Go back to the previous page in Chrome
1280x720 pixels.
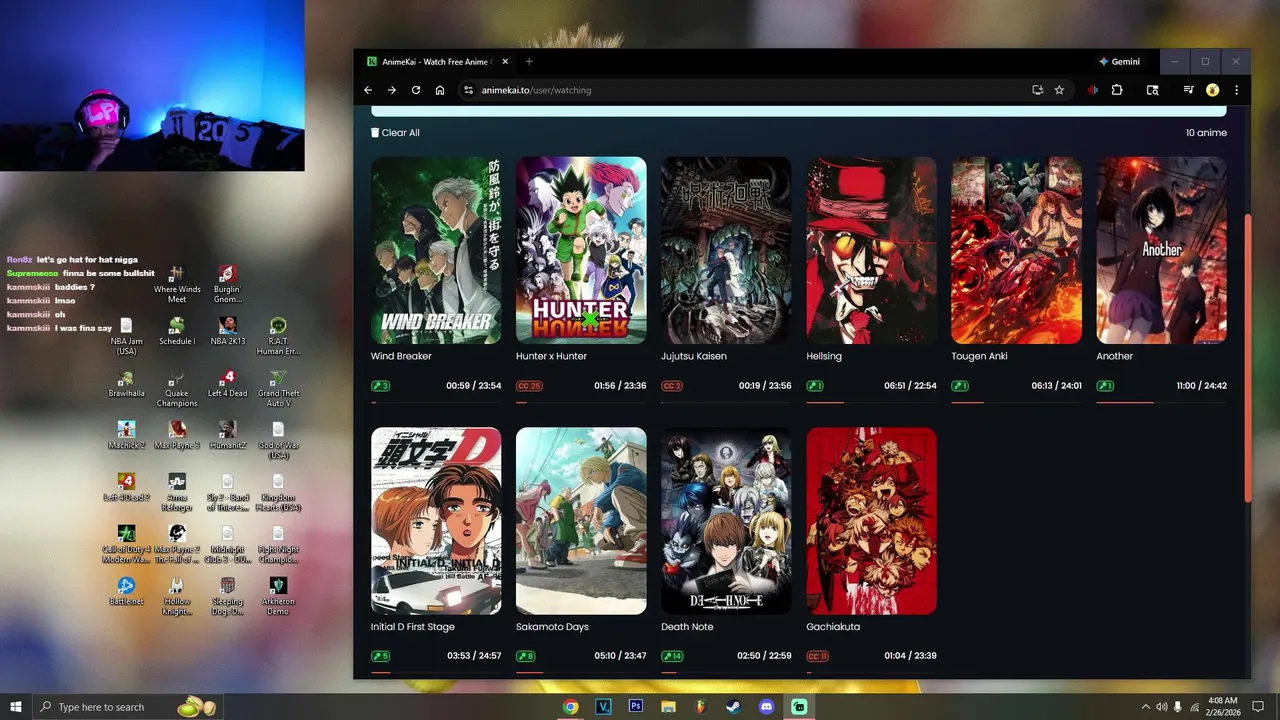[x=368, y=90]
